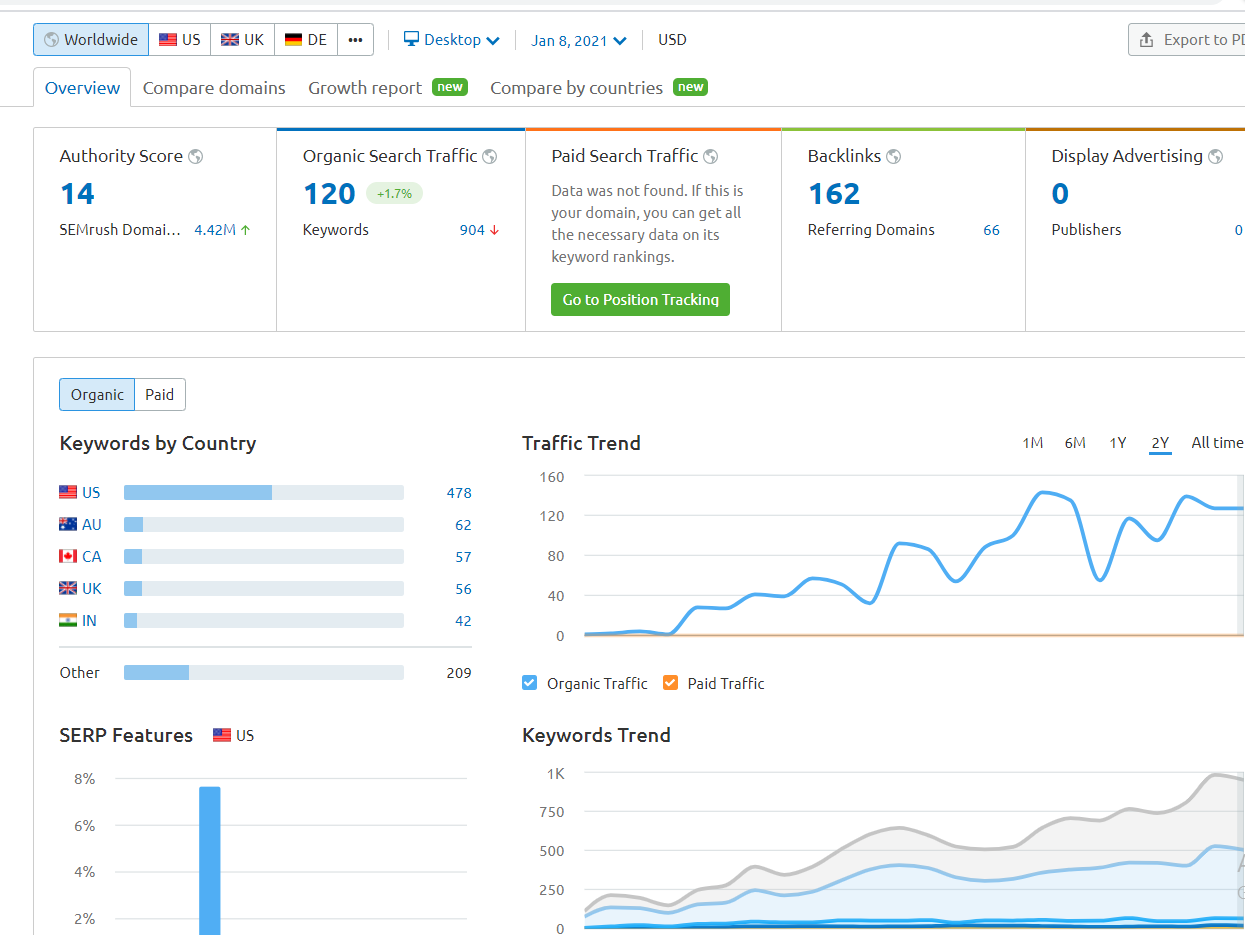Click the CA country link
The image size is (1245, 935).
92,557
